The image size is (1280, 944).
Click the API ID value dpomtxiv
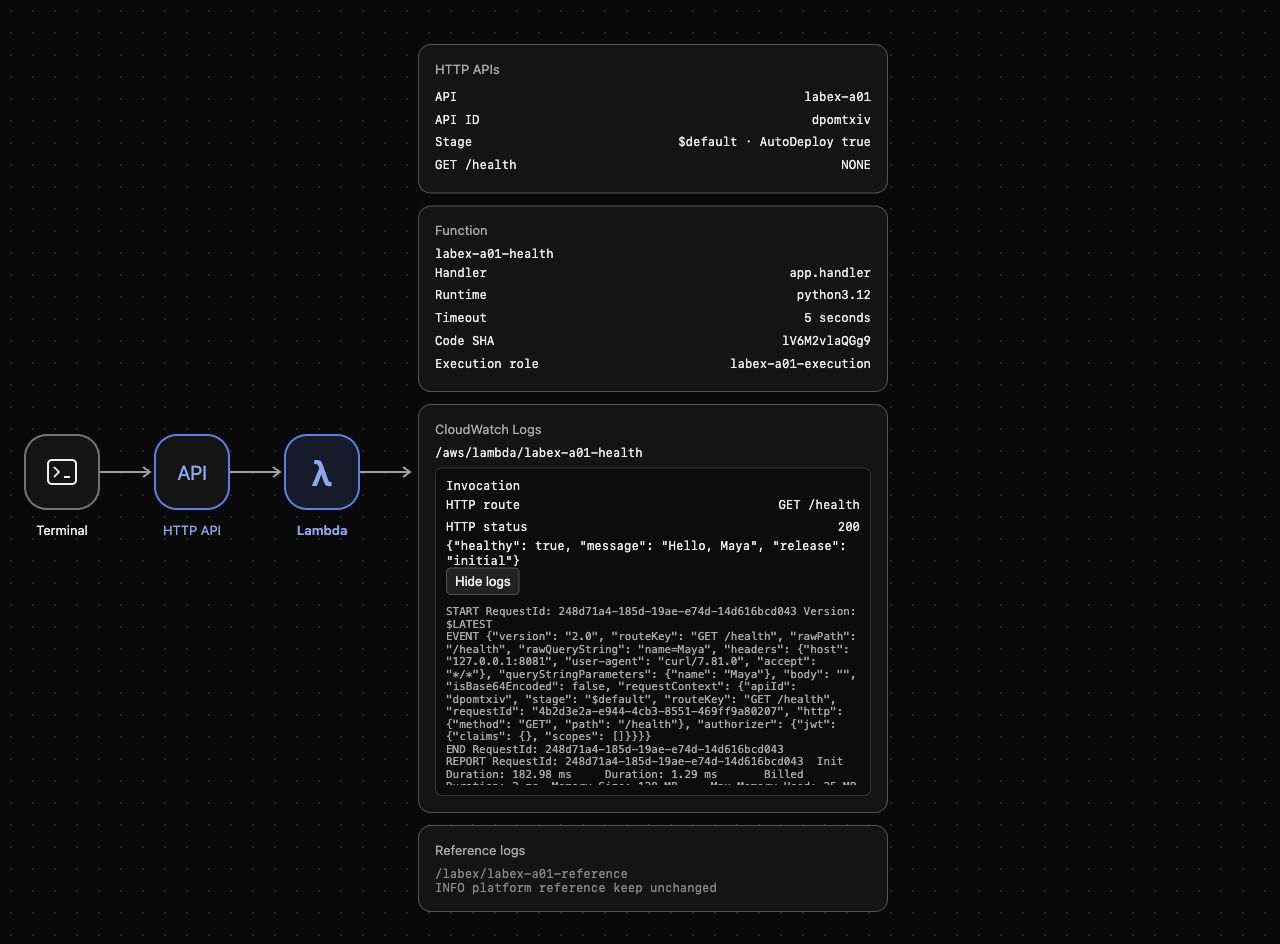pyautogui.click(x=841, y=120)
